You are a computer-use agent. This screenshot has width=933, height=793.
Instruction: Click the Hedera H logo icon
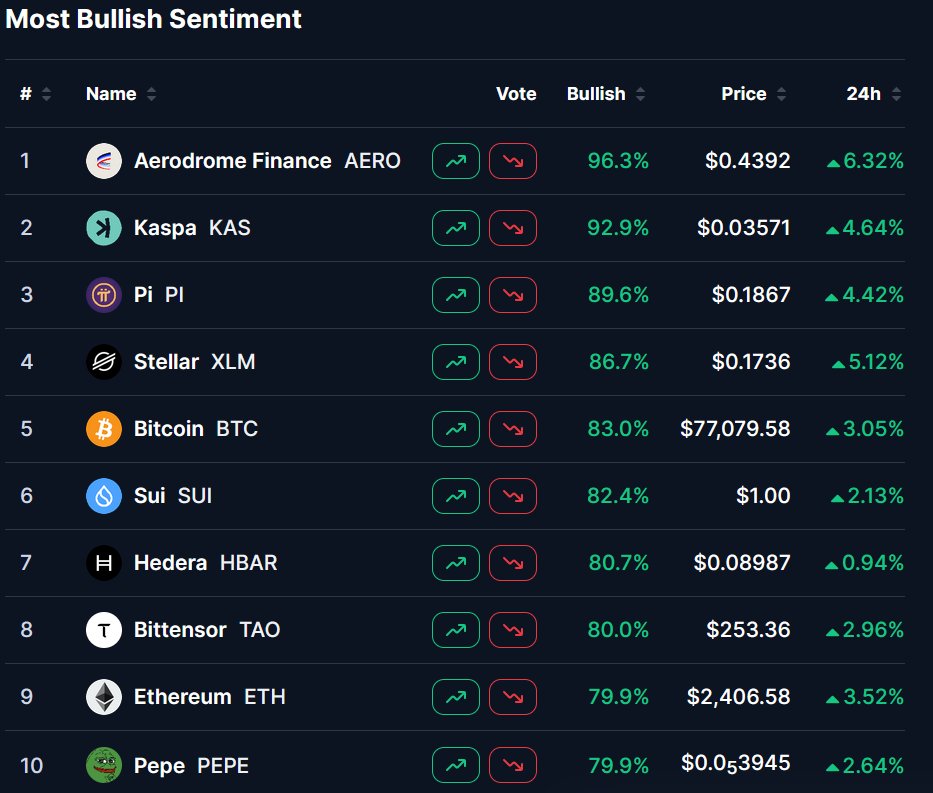coord(104,563)
